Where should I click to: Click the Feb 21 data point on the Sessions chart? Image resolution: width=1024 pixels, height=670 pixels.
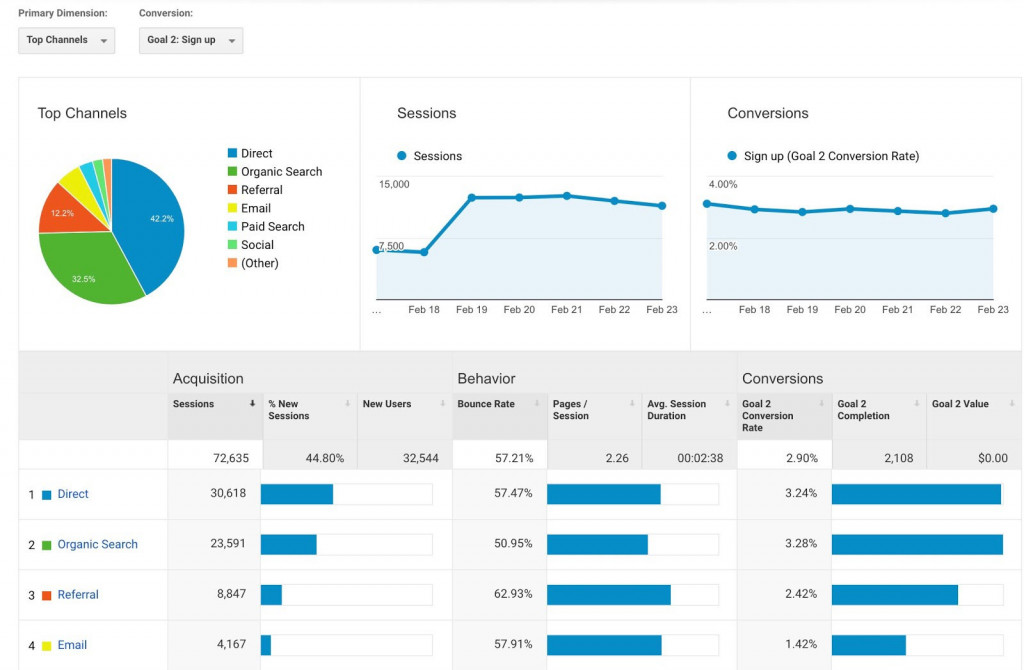click(567, 196)
